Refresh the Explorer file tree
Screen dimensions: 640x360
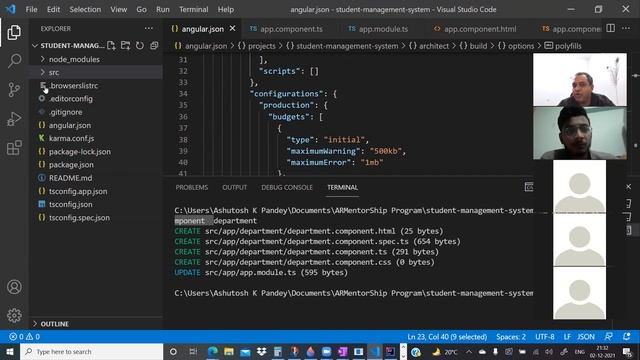(x=140, y=46)
